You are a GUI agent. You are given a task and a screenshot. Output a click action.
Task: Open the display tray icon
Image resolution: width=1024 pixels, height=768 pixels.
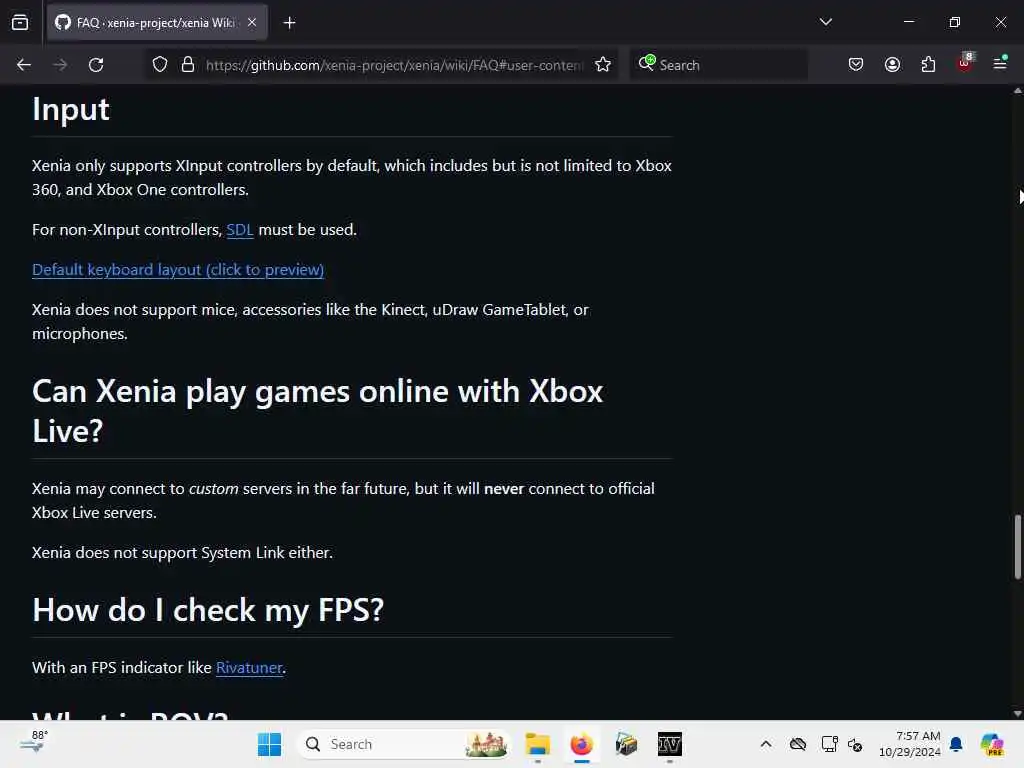(829, 744)
